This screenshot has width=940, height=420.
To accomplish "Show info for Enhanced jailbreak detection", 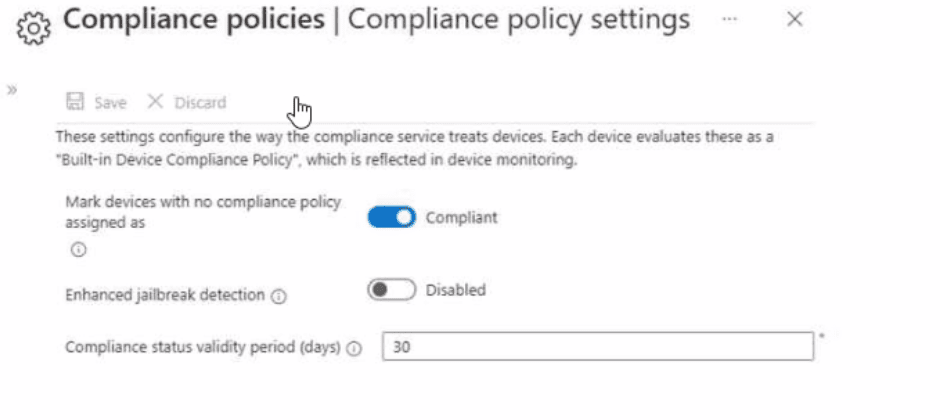I will coord(279,296).
